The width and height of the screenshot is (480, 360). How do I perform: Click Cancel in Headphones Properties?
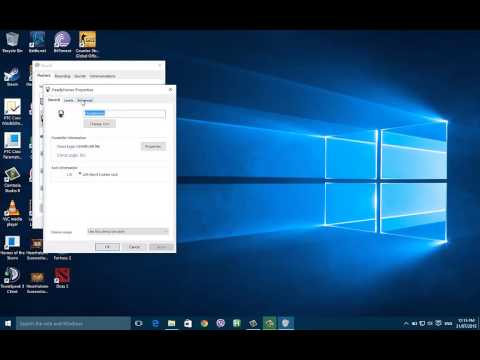(134, 247)
